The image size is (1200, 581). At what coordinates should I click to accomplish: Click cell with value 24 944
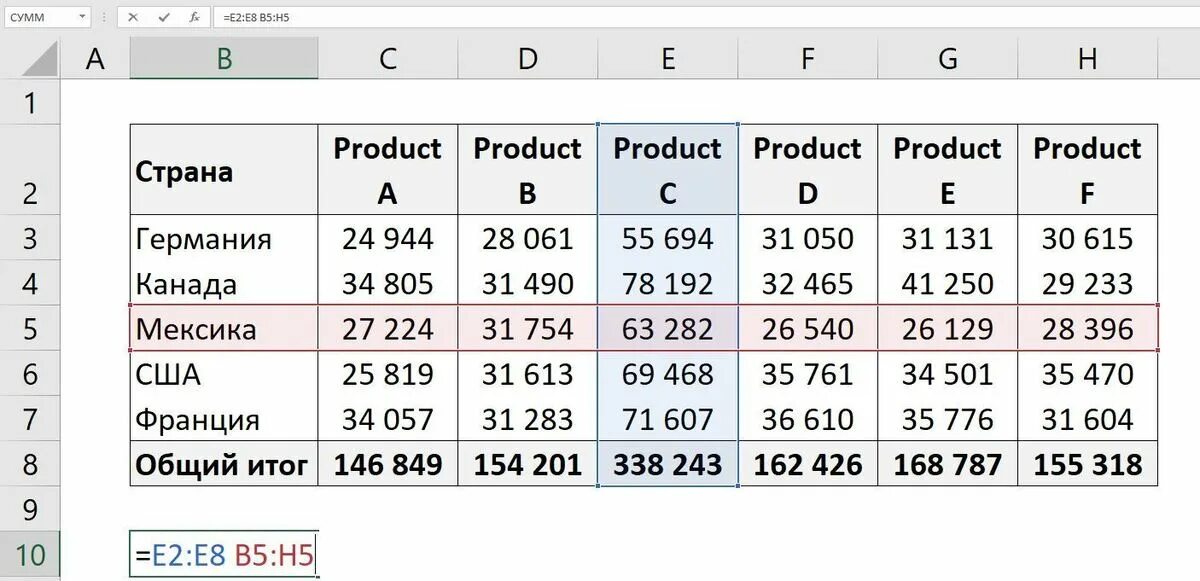point(388,238)
